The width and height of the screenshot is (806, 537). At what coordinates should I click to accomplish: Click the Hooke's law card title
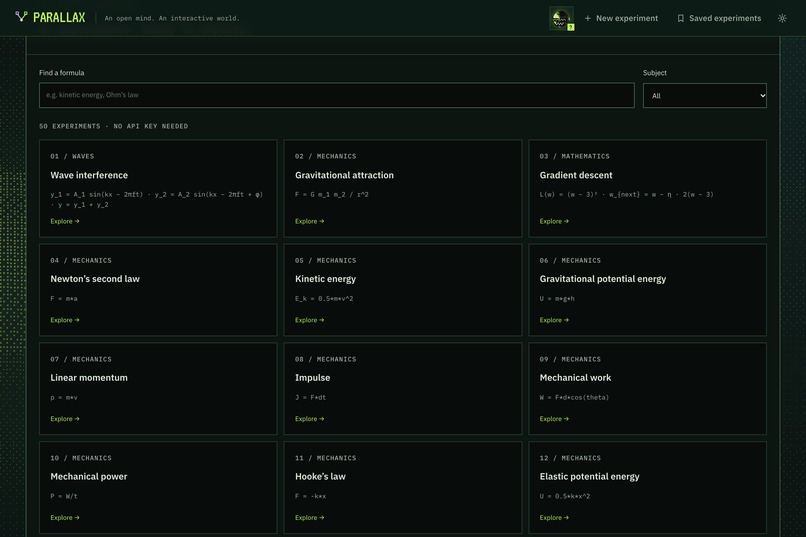click(320, 476)
